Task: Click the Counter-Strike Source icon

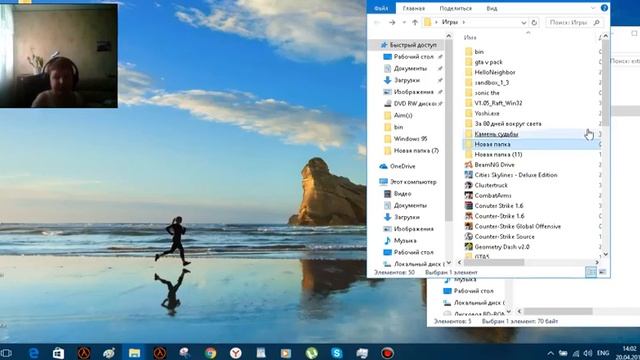Action: pos(469,236)
